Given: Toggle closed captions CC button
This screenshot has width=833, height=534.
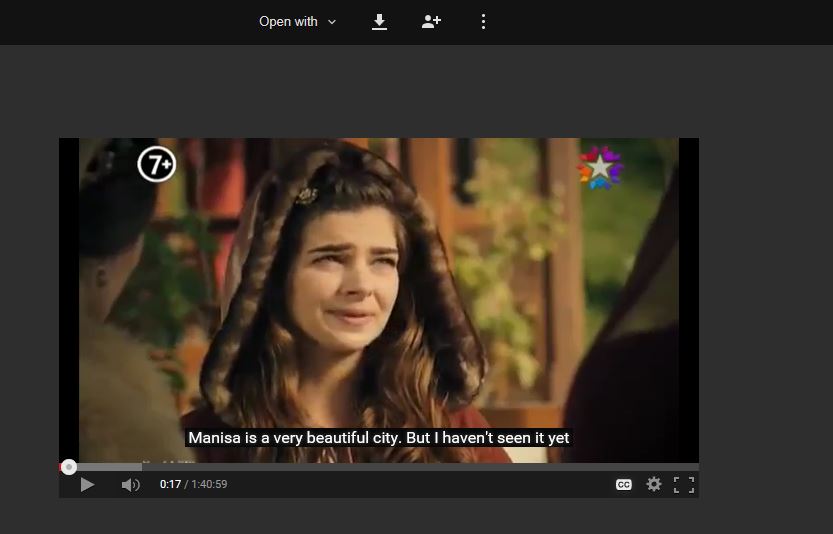Looking at the screenshot, I should coord(624,485).
